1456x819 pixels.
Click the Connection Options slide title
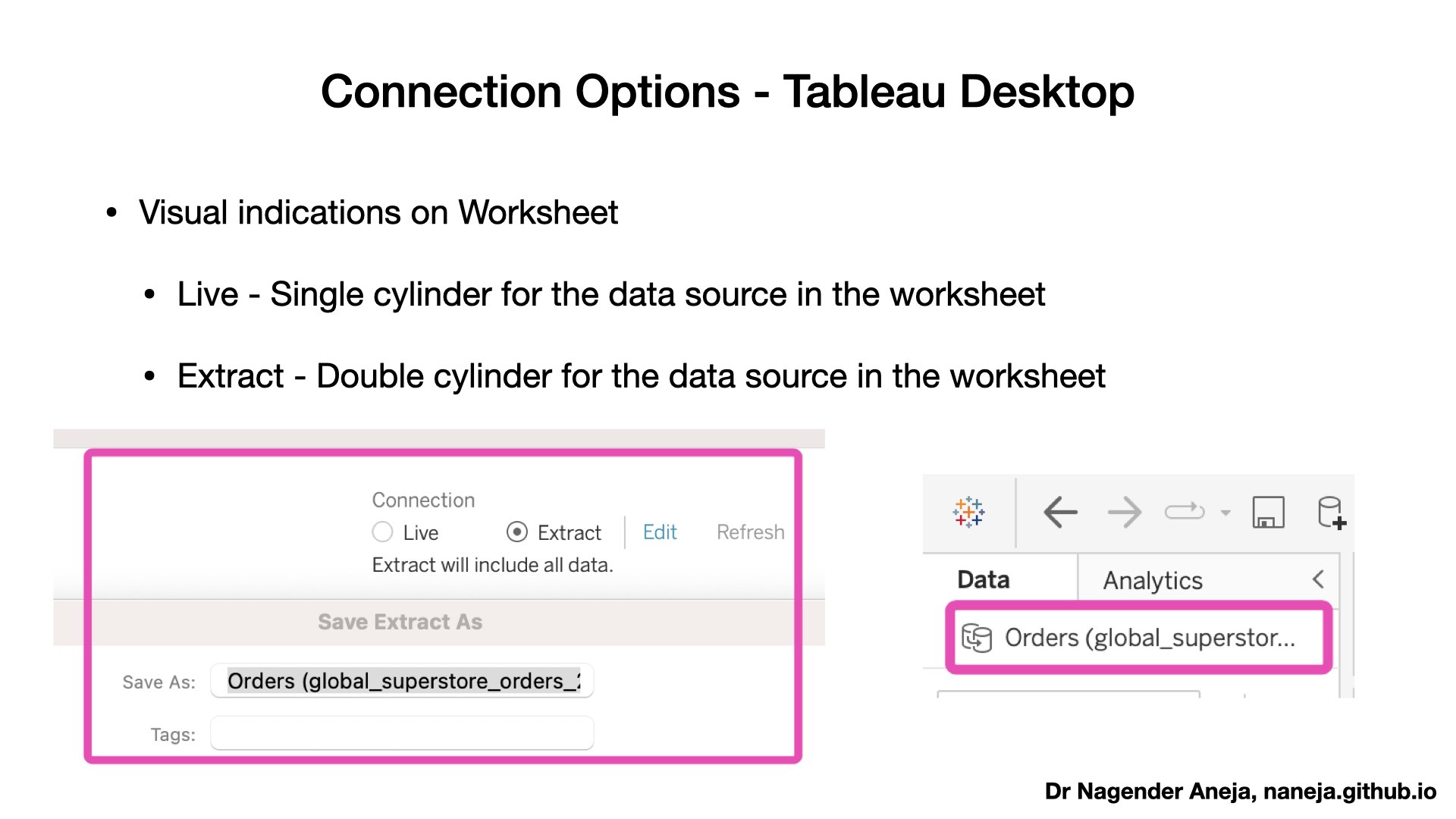[x=727, y=92]
